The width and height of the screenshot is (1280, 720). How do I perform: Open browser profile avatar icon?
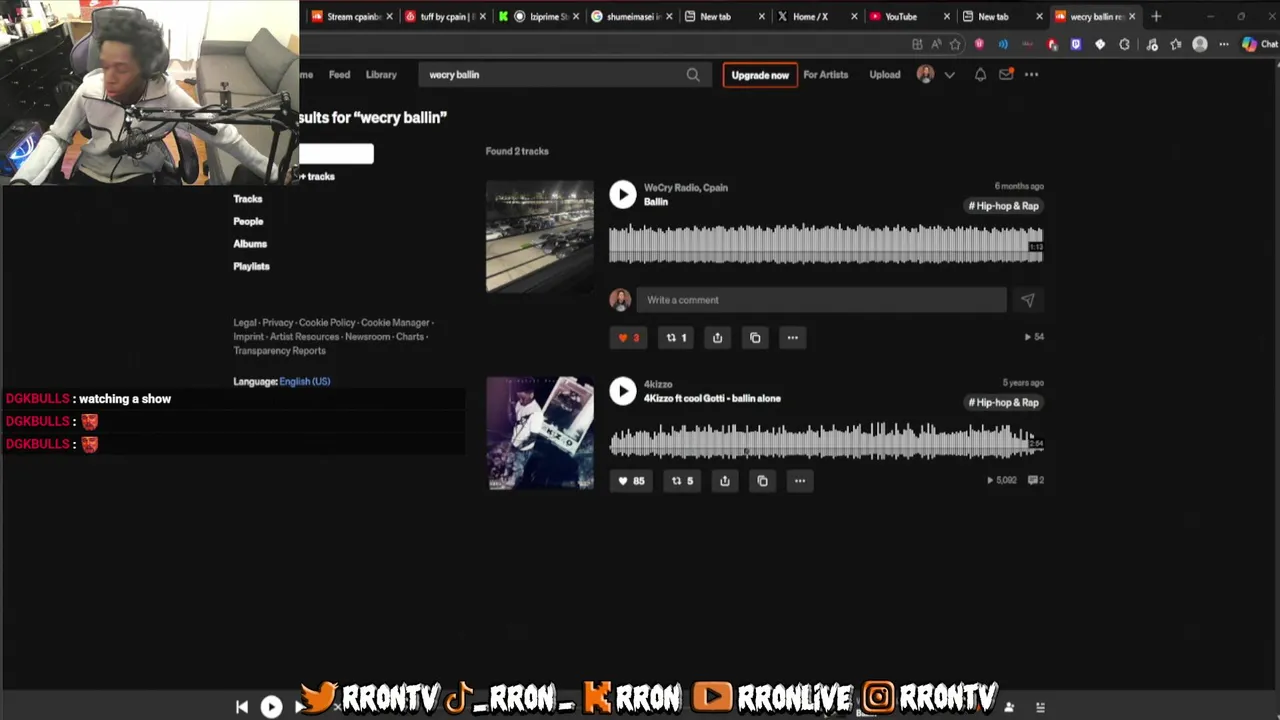[1199, 44]
